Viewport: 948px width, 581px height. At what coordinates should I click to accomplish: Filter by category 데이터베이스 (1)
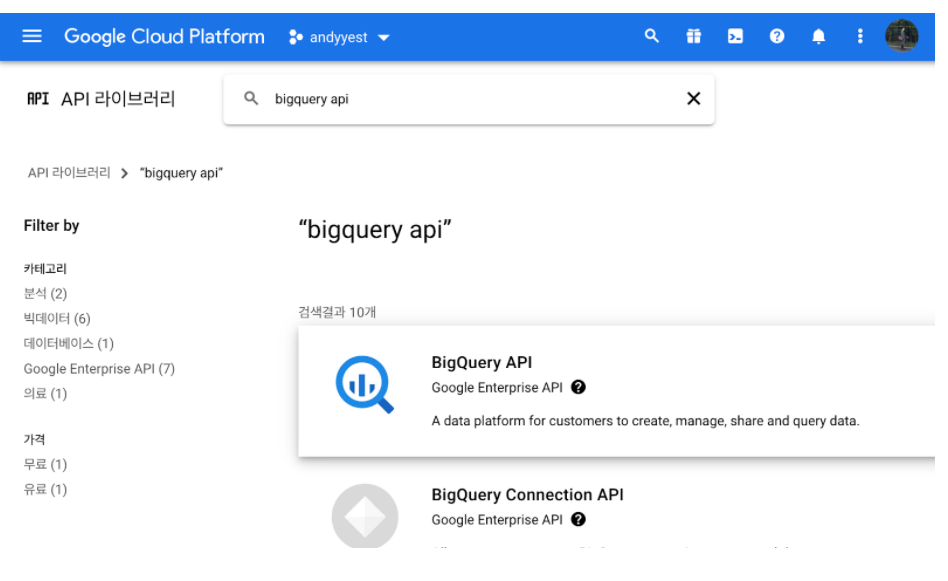pyautogui.click(x=68, y=343)
